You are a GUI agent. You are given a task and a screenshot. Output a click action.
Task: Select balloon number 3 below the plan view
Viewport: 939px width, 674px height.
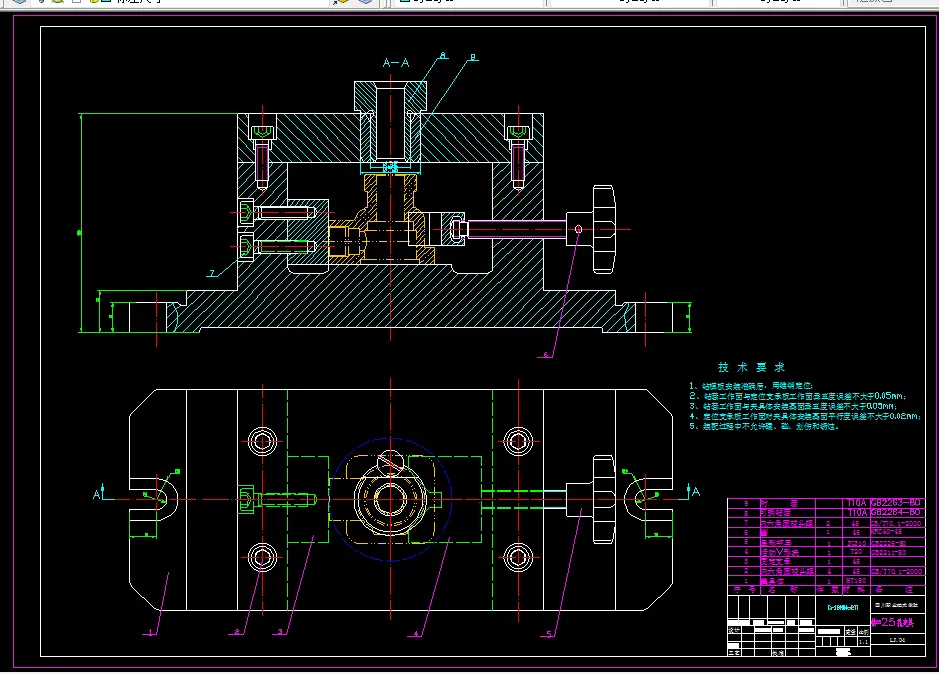click(280, 631)
